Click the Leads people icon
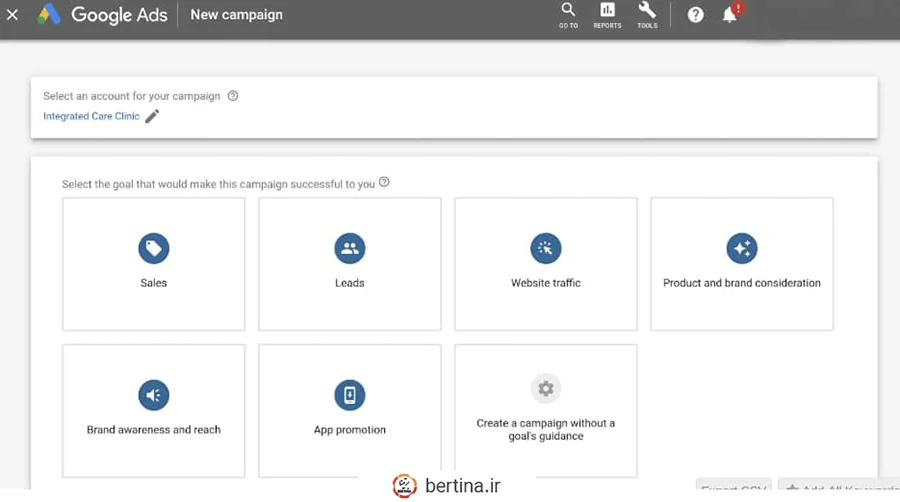 [x=349, y=248]
